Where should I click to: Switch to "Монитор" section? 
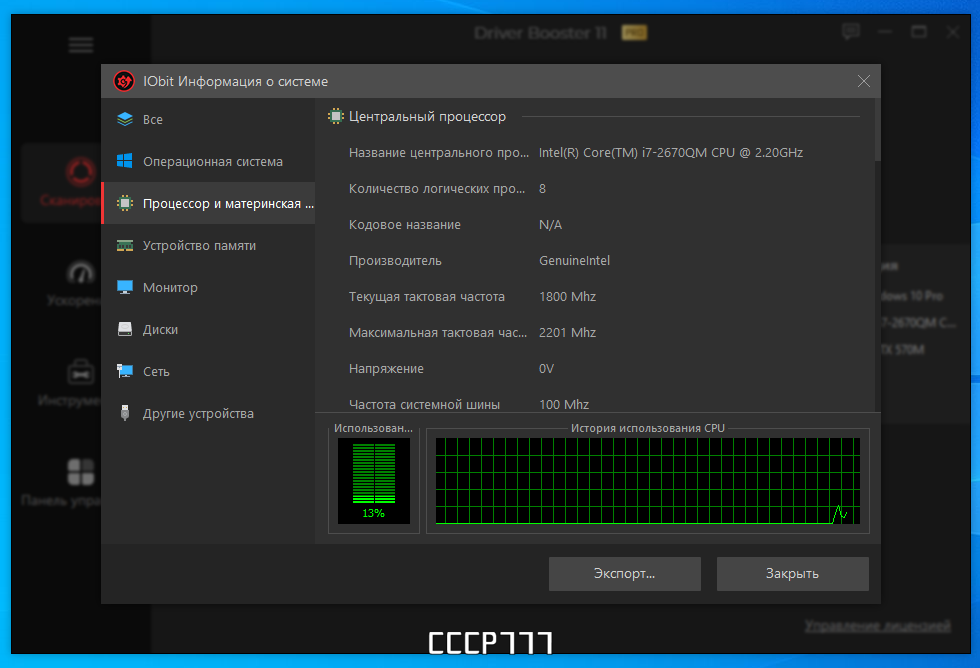tap(208, 287)
